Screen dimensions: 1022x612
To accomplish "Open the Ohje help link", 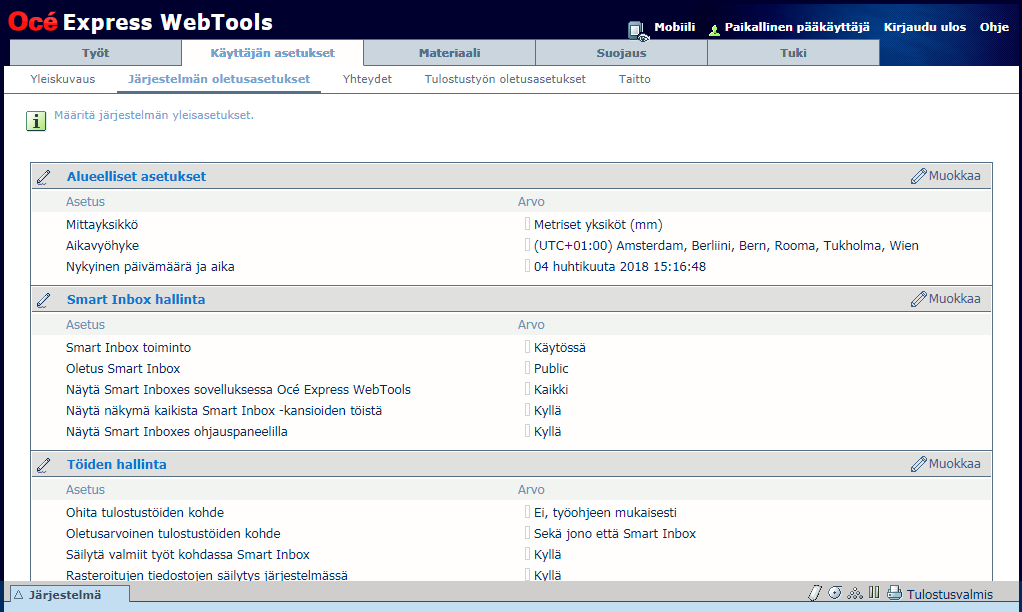I will [x=994, y=27].
